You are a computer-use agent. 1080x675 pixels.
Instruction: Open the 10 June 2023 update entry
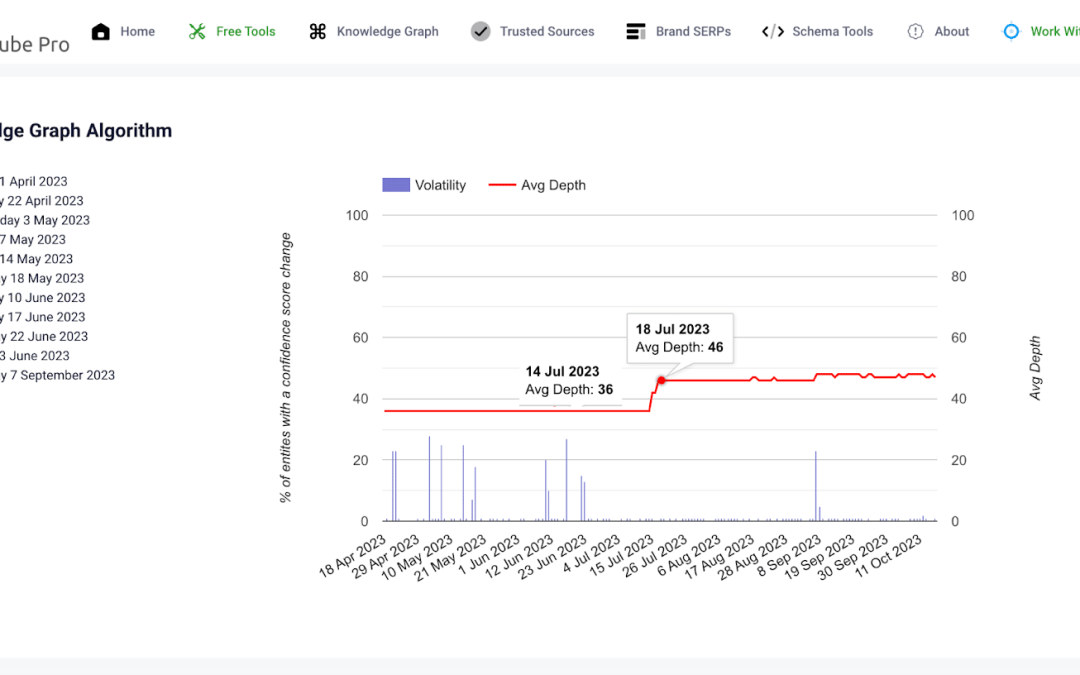coord(43,297)
